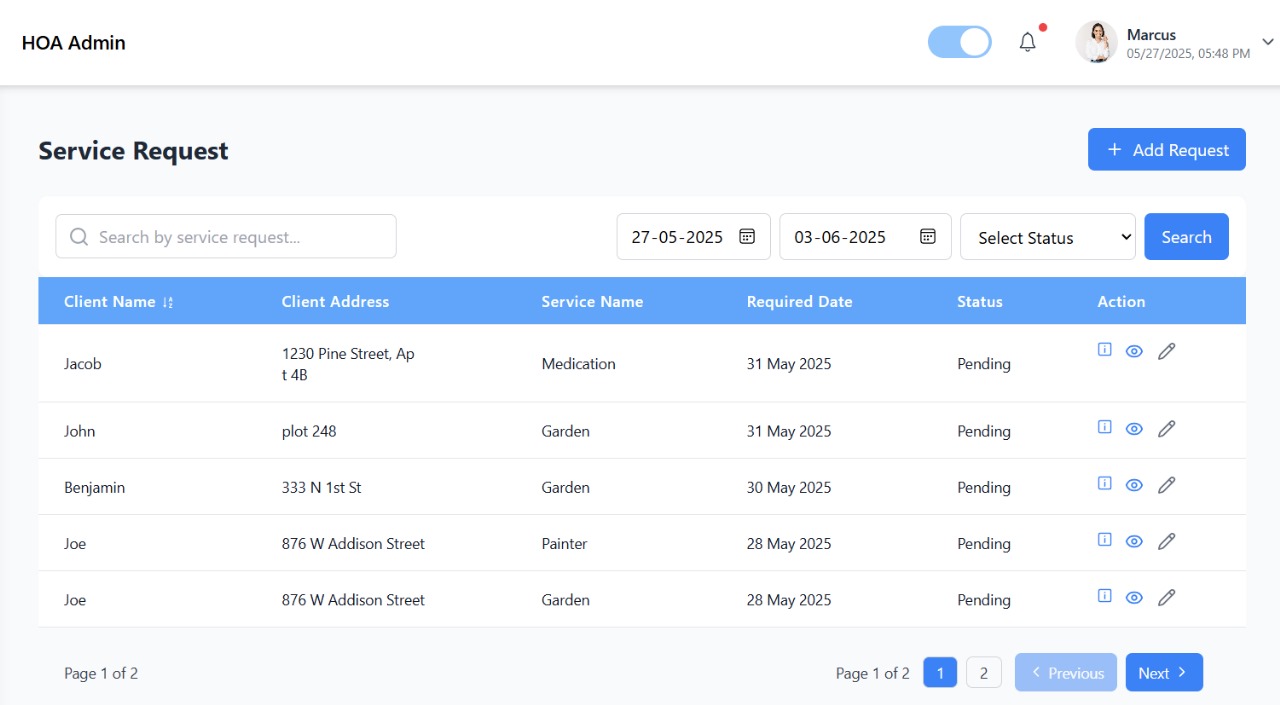
Task: Click the search magnifier icon in search box
Action: [x=78, y=236]
